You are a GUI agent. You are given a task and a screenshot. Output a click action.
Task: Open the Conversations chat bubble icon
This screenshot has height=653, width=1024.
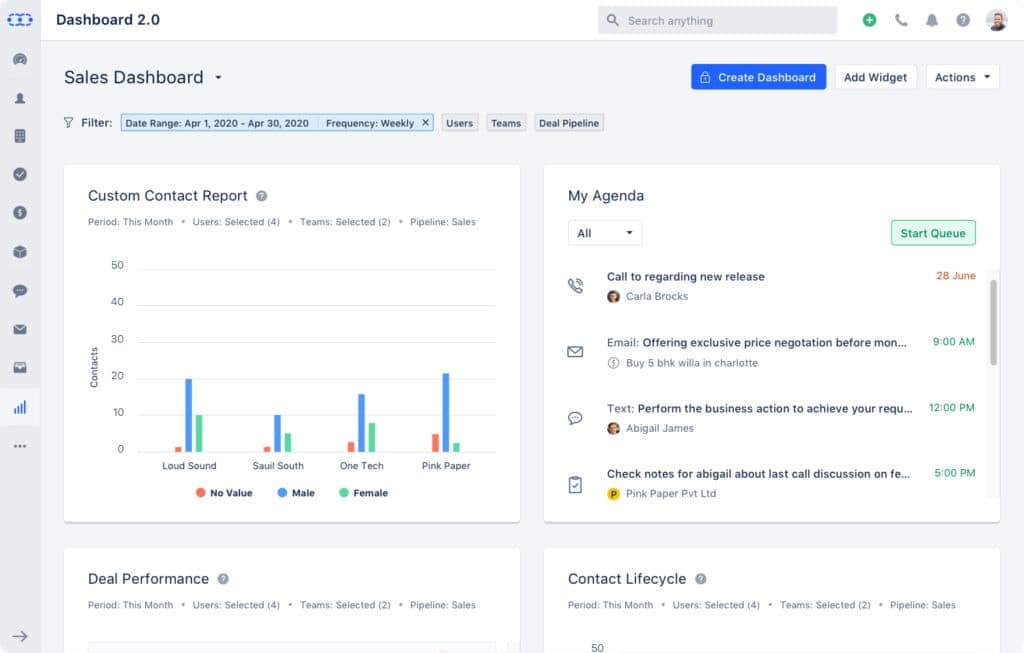(x=20, y=290)
